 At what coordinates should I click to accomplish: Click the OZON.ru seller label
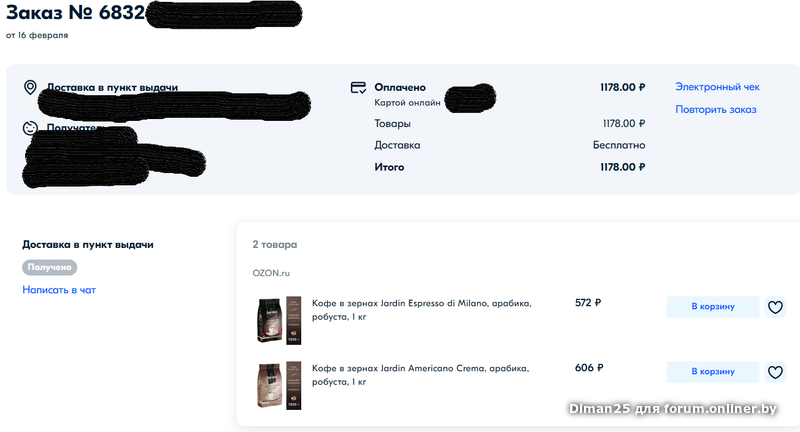(x=271, y=273)
